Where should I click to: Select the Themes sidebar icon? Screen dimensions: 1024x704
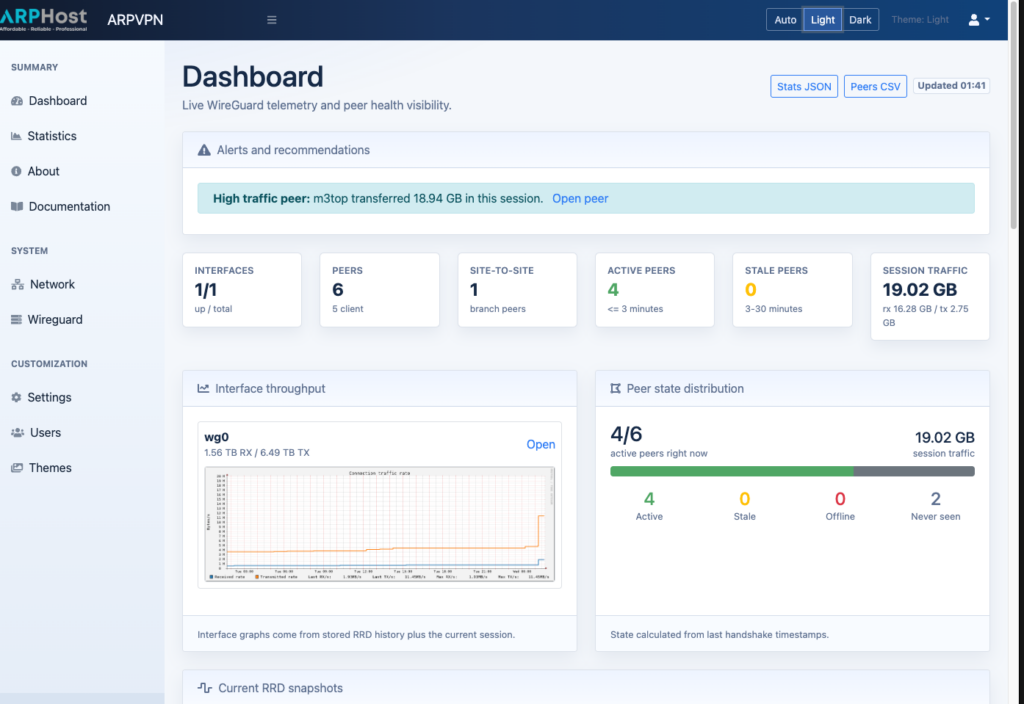(x=18, y=467)
